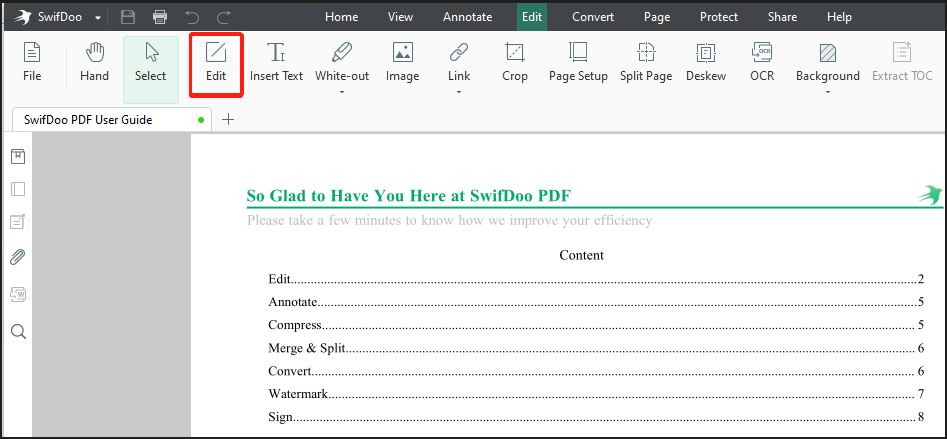
Task: Expand the Link dropdown arrow
Action: 459,92
